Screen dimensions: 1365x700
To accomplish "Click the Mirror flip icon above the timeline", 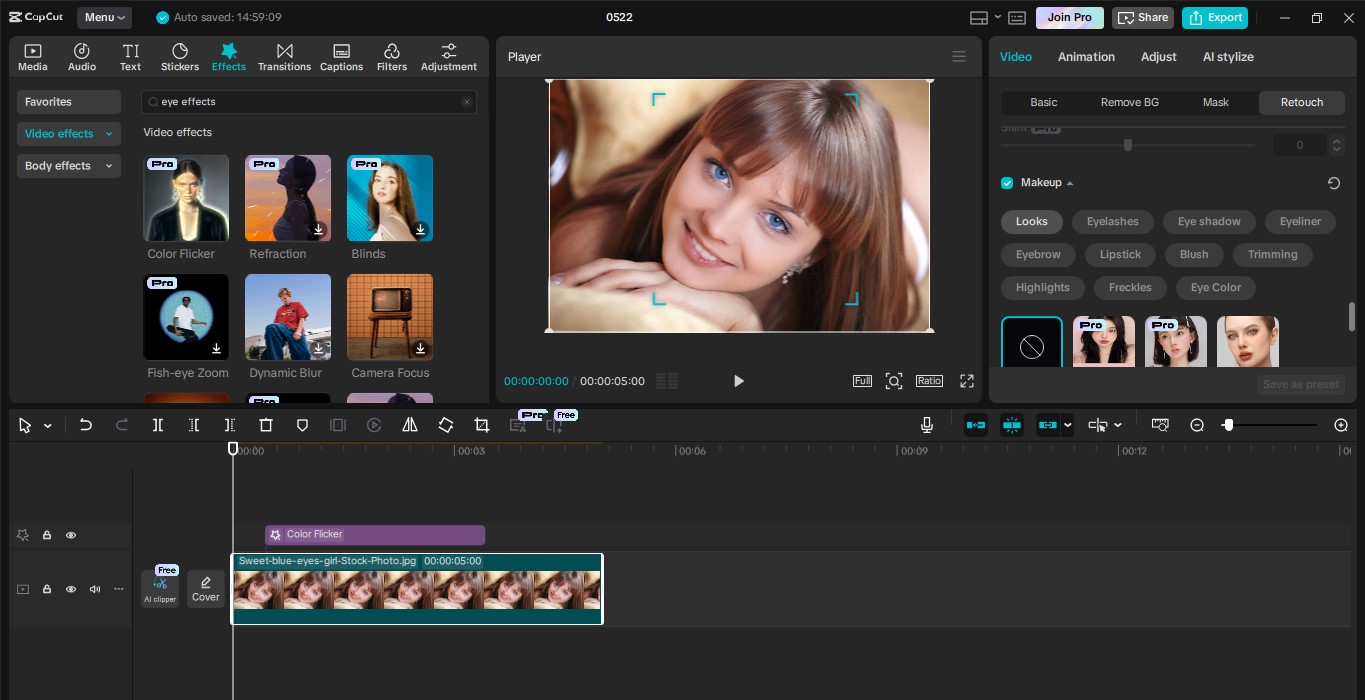I will 410,424.
